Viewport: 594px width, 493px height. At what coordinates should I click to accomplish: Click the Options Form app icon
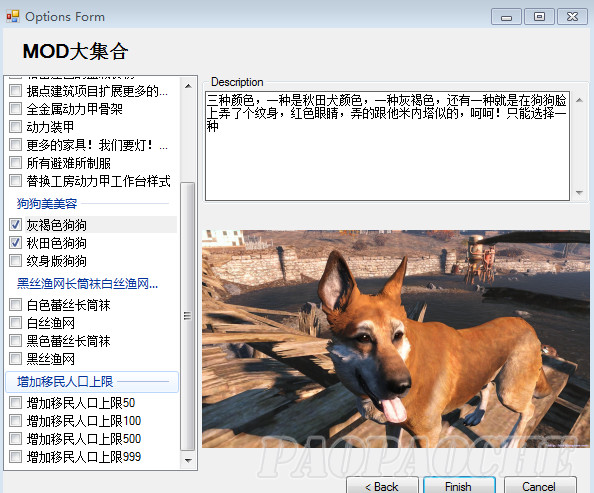tap(13, 16)
